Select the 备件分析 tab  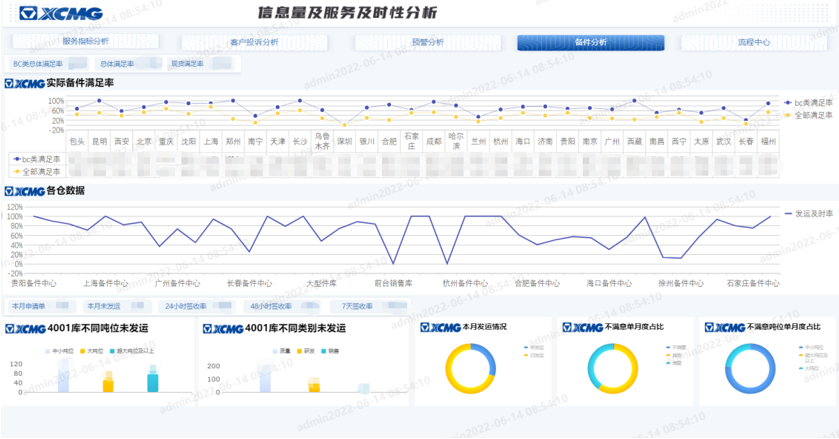591,42
